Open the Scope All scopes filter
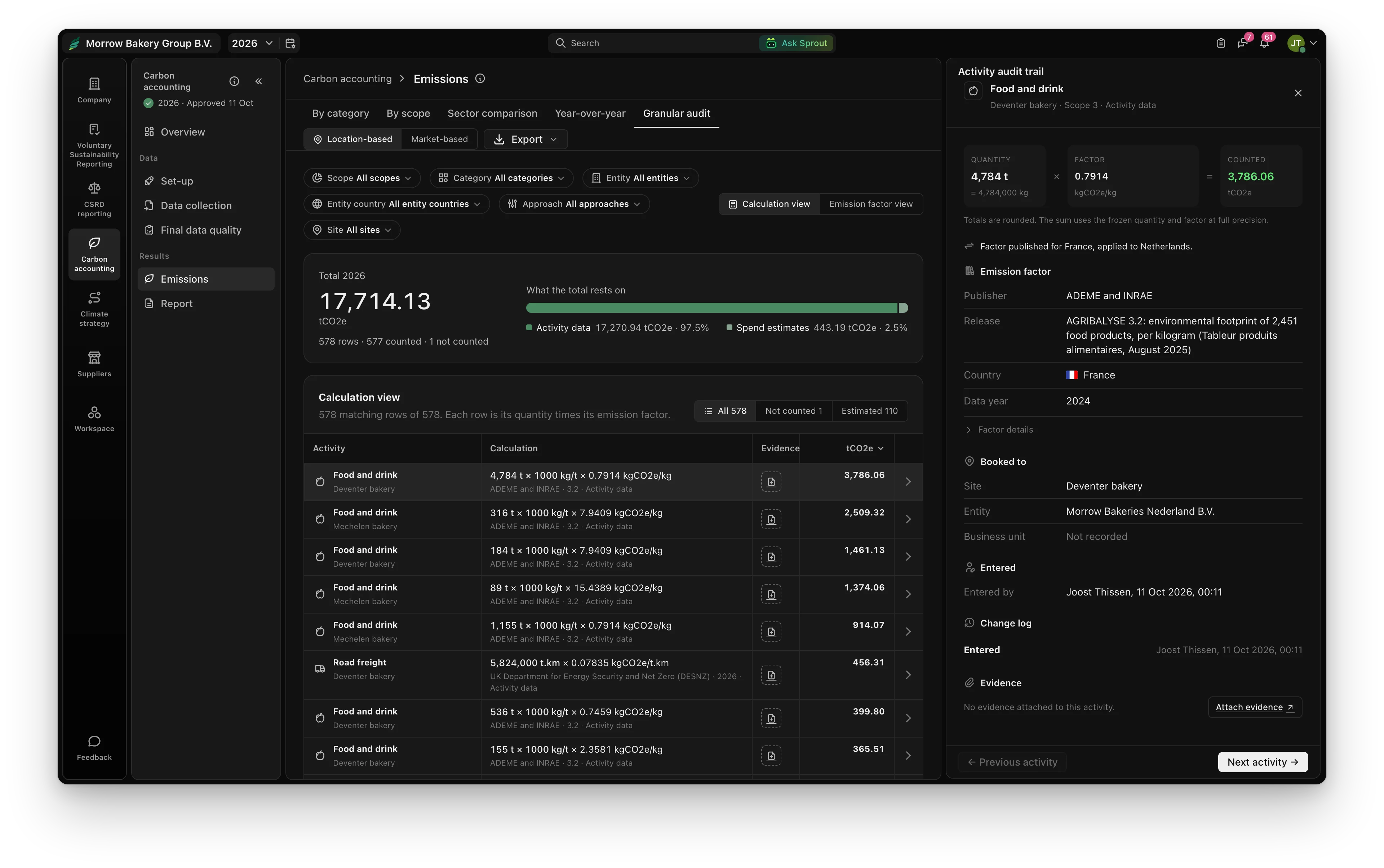1384x868 pixels. pos(361,178)
